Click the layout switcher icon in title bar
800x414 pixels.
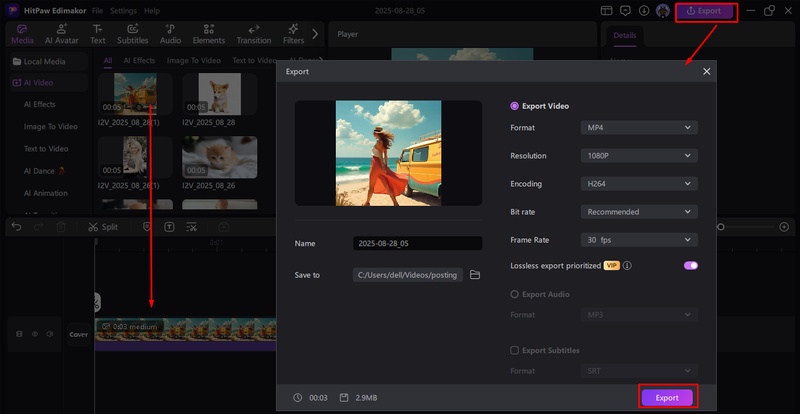606,11
